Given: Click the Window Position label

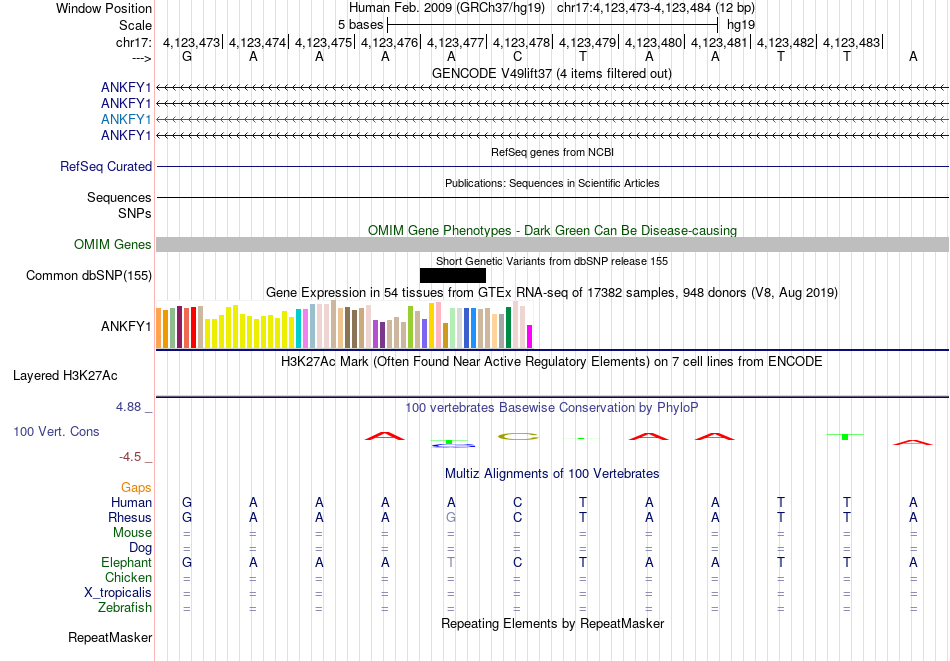Looking at the screenshot, I should tap(104, 8).
